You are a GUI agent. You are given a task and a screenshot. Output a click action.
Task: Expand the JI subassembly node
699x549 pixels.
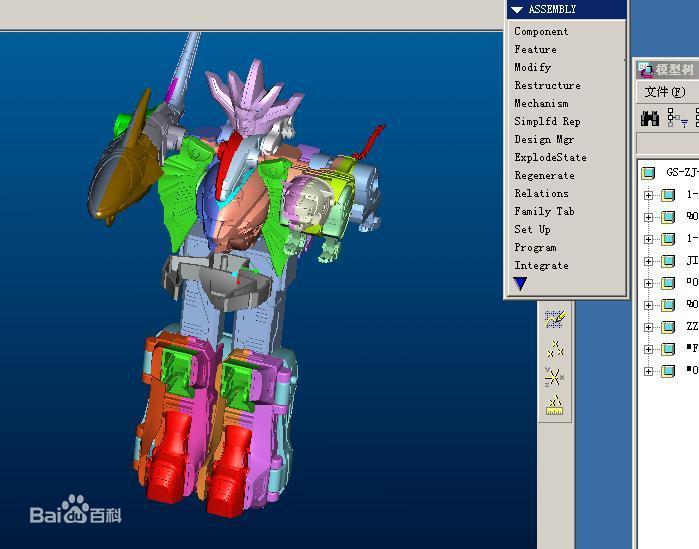click(649, 261)
